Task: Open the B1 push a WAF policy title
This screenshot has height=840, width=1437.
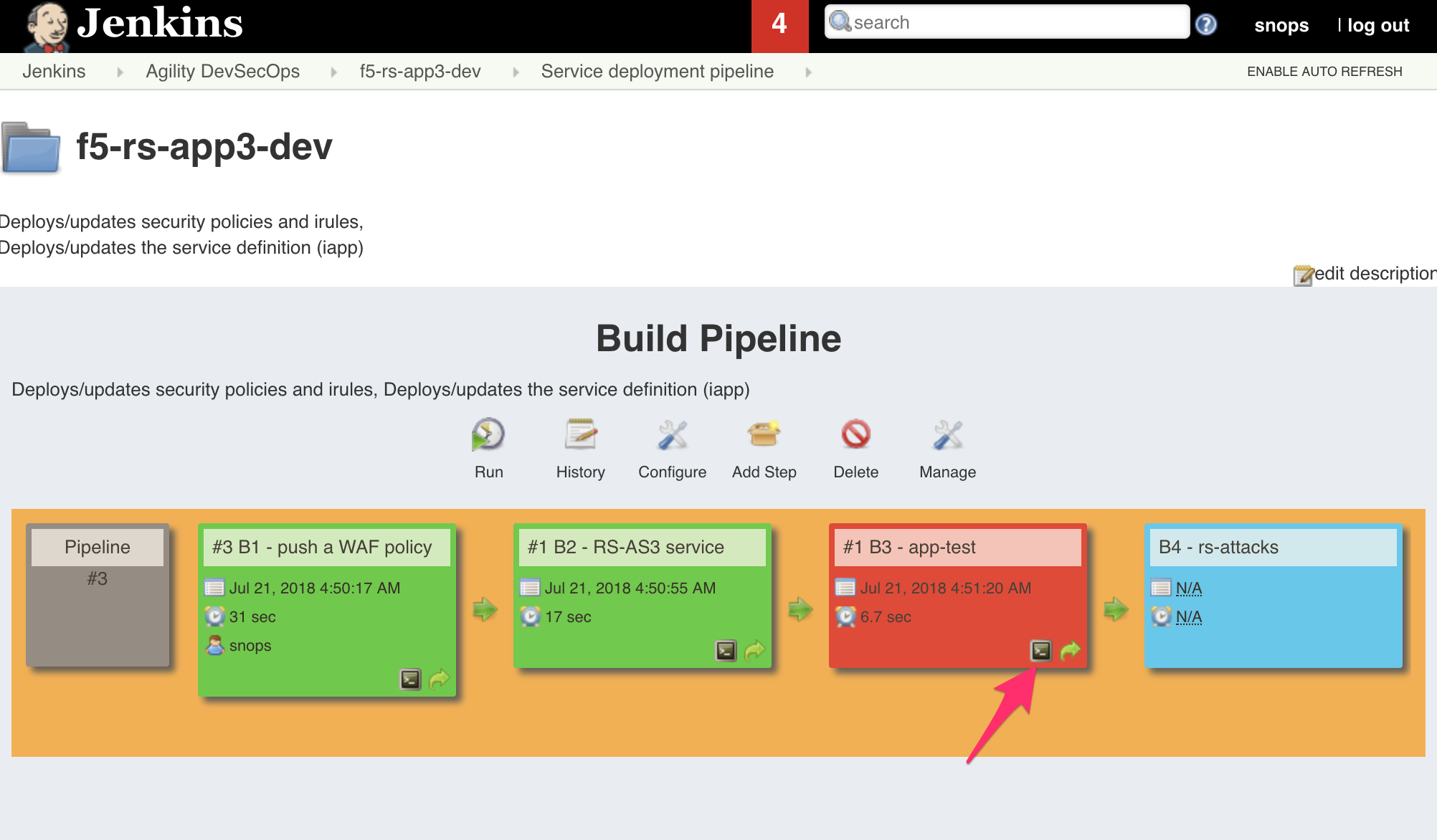Action: [x=322, y=547]
